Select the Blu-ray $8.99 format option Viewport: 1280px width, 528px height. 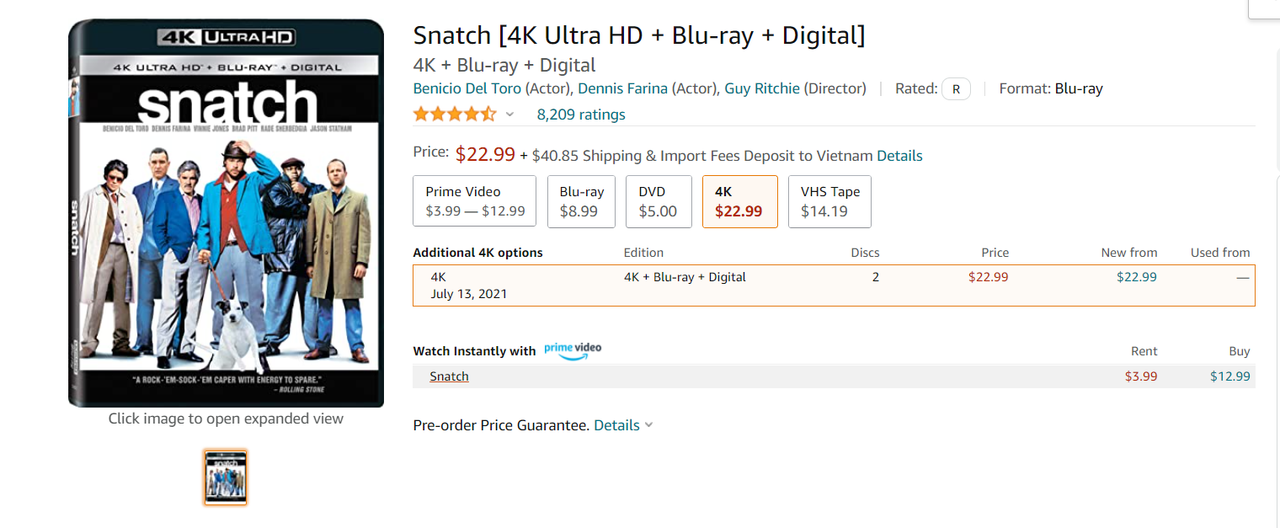coord(581,201)
